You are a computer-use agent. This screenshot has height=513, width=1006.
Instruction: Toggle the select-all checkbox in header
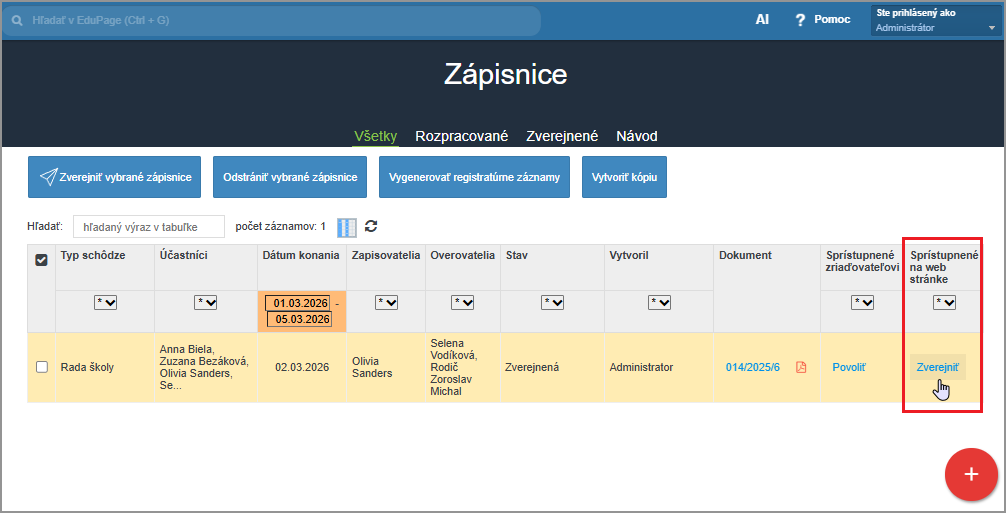41,260
